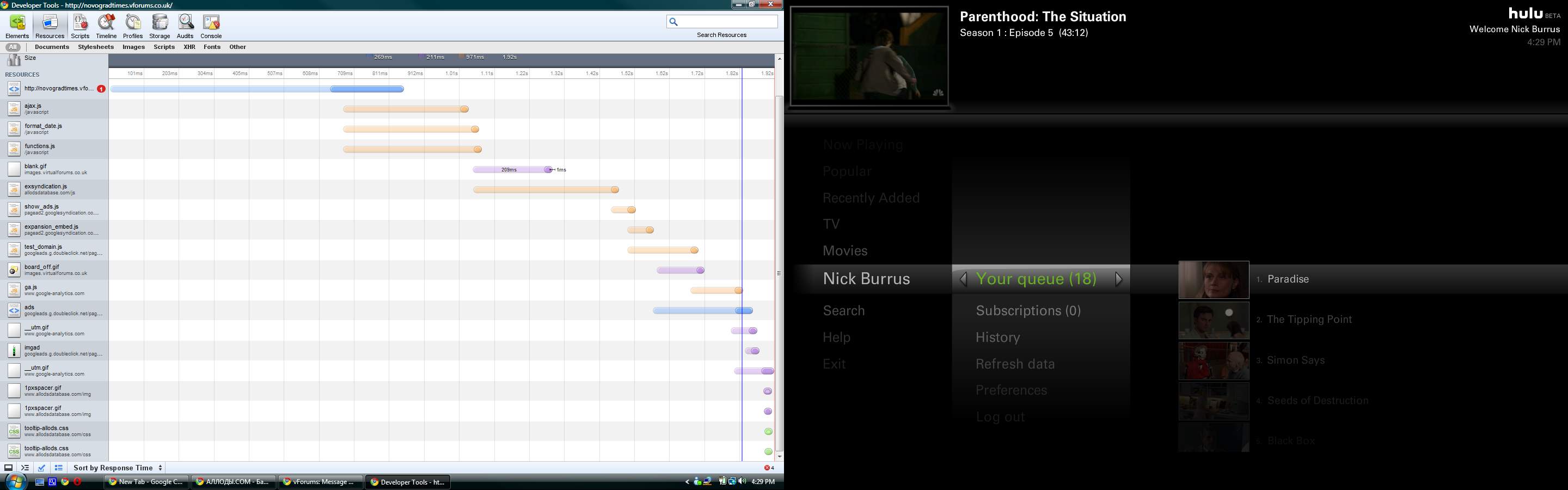The width and height of the screenshot is (1568, 490).
Task: Select the ajax.js resource
Action: click(54, 109)
